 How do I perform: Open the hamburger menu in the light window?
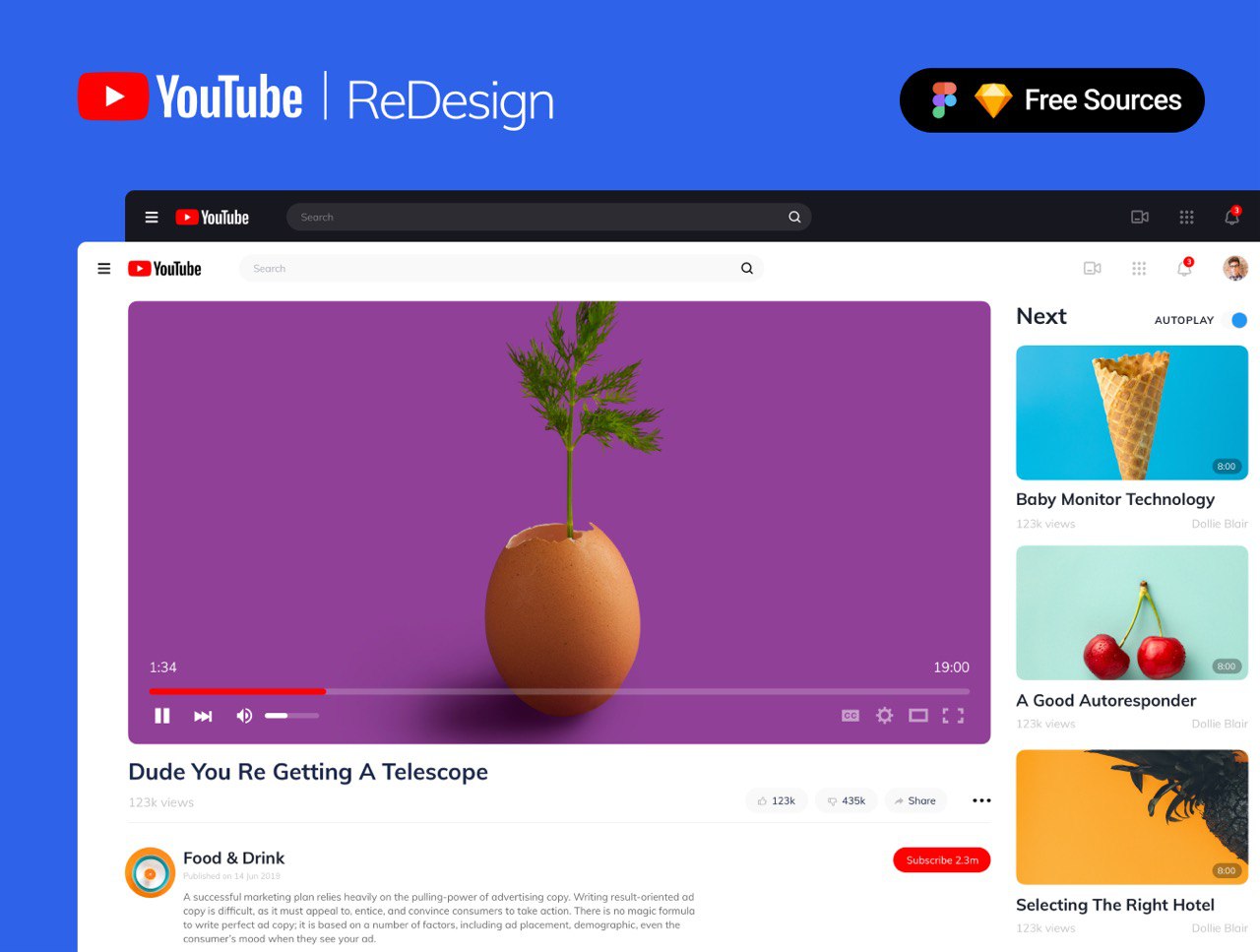tap(103, 269)
